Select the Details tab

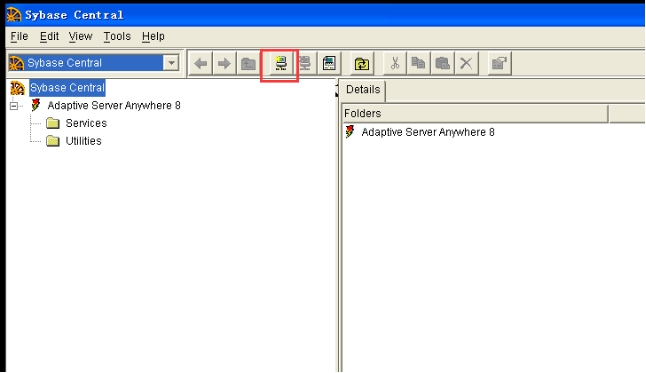click(x=363, y=89)
